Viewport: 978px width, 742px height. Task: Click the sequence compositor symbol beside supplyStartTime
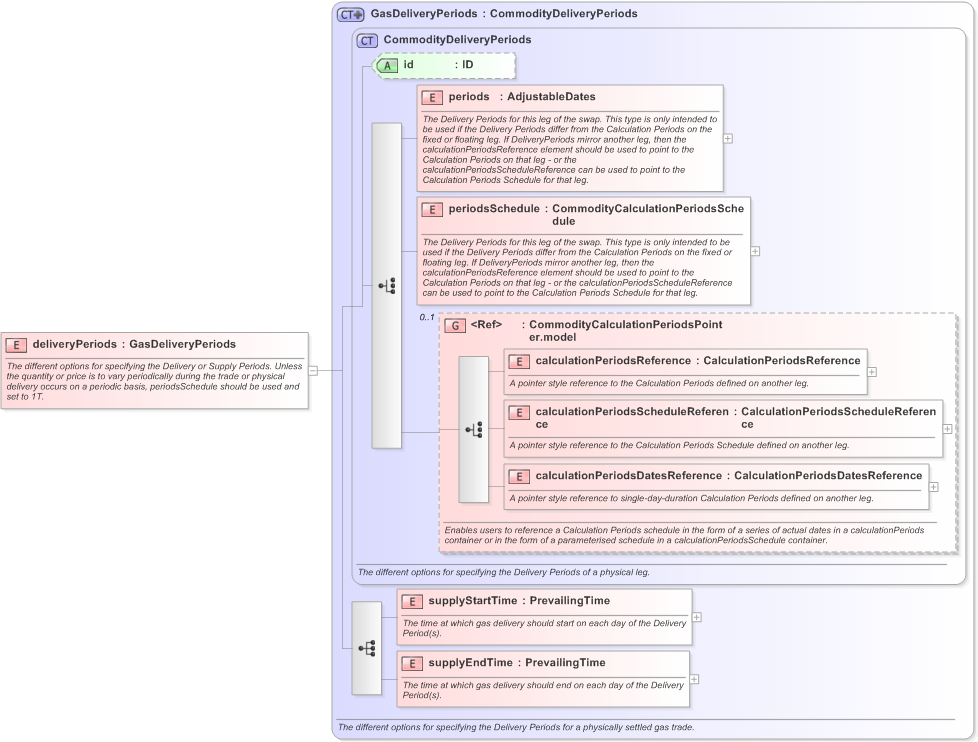[367, 648]
